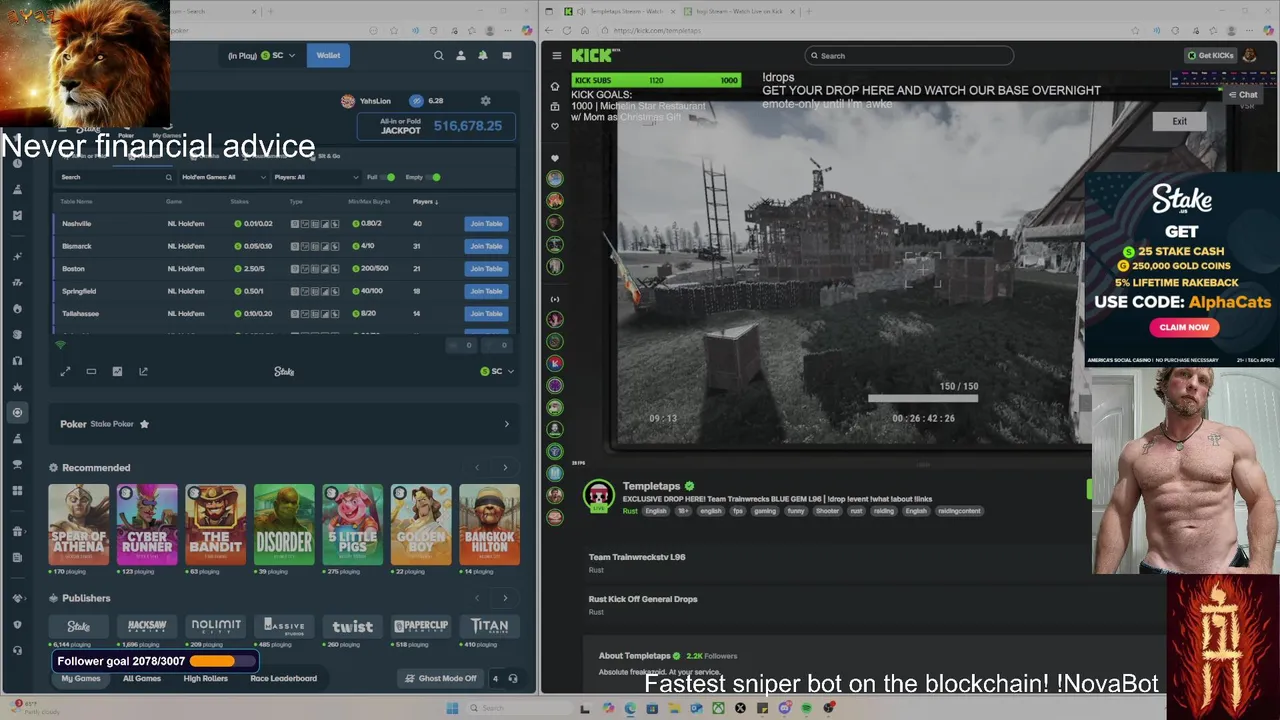Screen dimensions: 1280x720
Task: Show previous Recommended games
Action: 477,468
